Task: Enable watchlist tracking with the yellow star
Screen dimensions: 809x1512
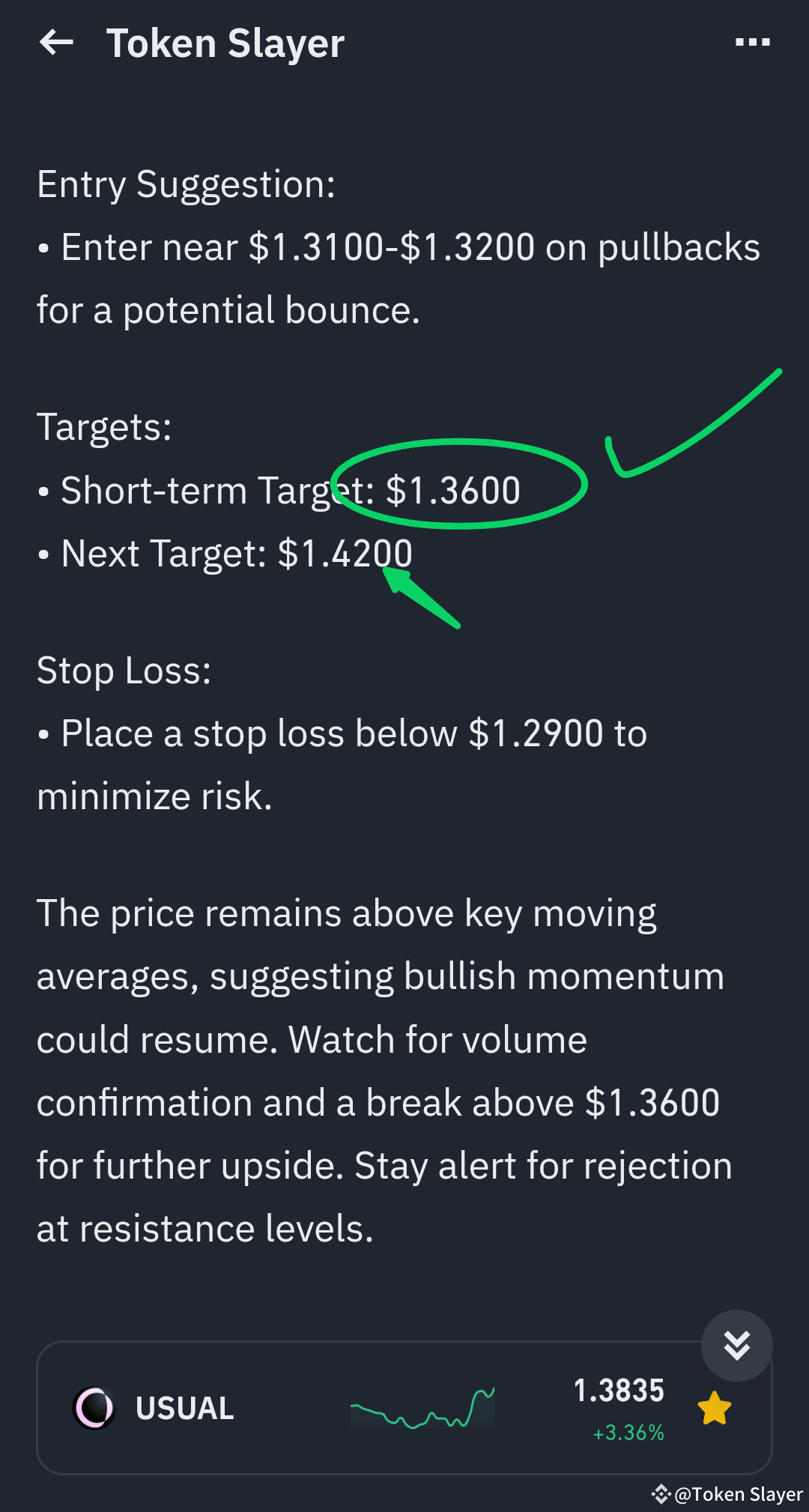Action: click(x=714, y=1406)
